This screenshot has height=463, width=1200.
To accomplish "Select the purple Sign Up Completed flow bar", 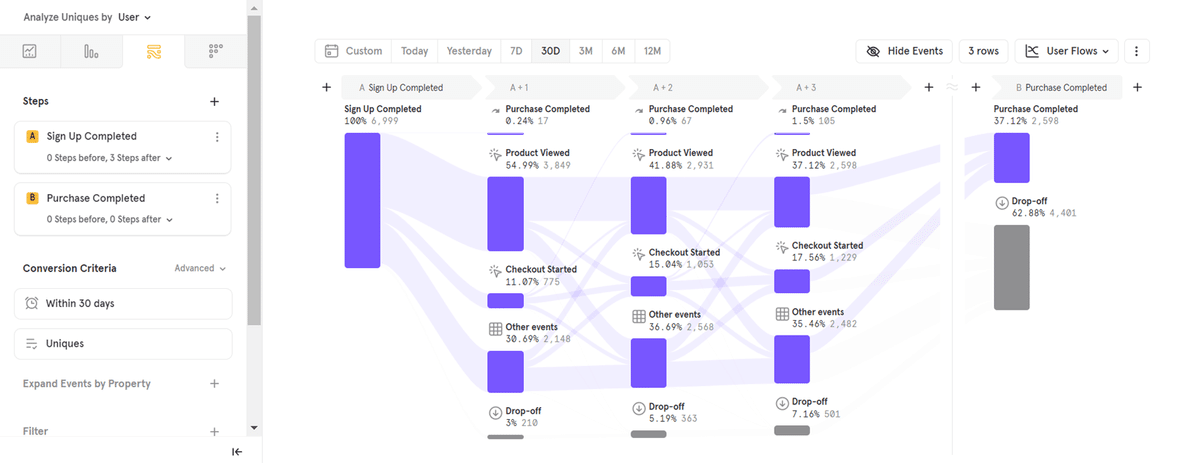I will [x=362, y=200].
